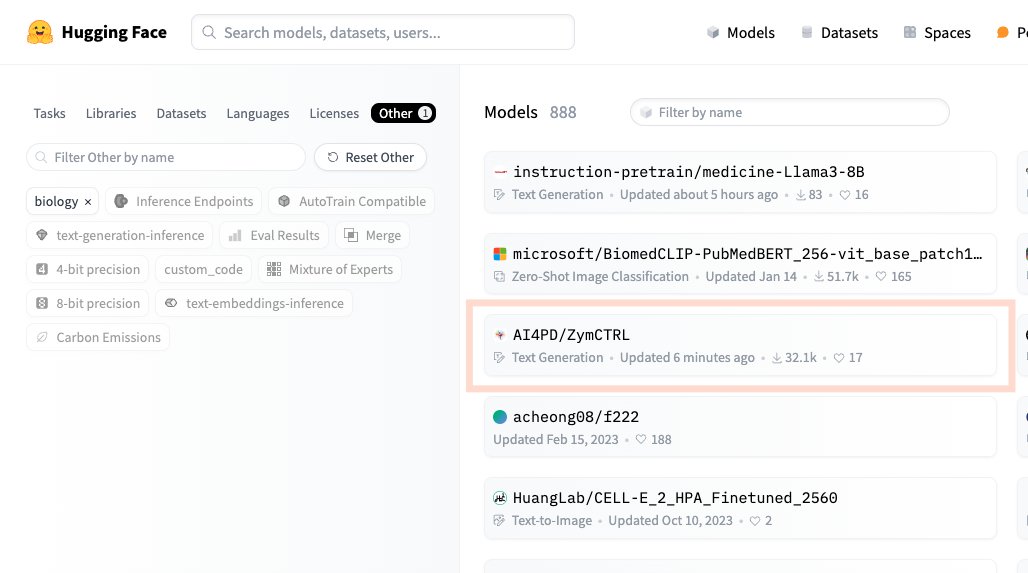Toggle the Eval Results filter tag

click(273, 235)
